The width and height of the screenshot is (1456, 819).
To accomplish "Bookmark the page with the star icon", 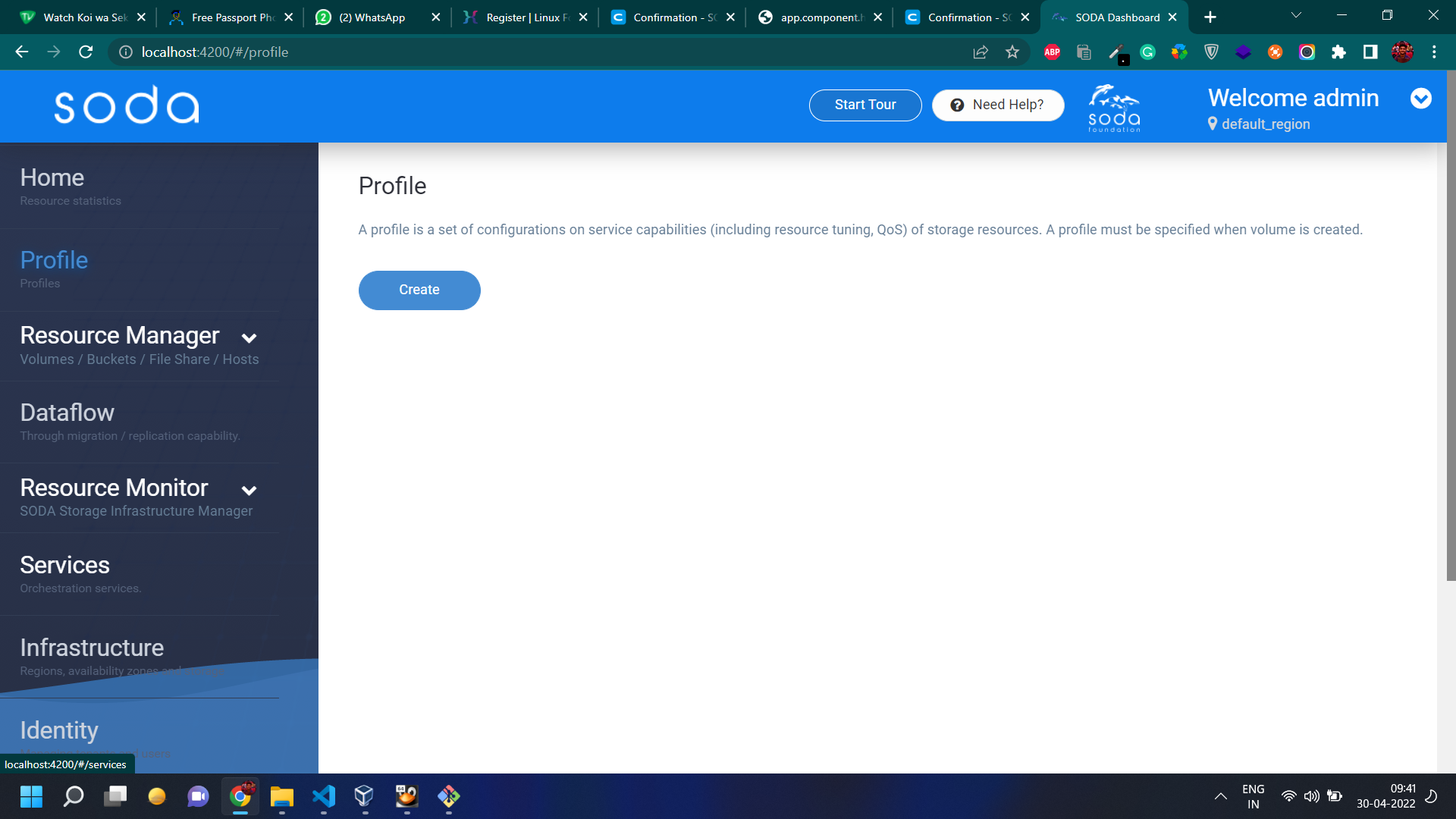I will click(x=1012, y=52).
